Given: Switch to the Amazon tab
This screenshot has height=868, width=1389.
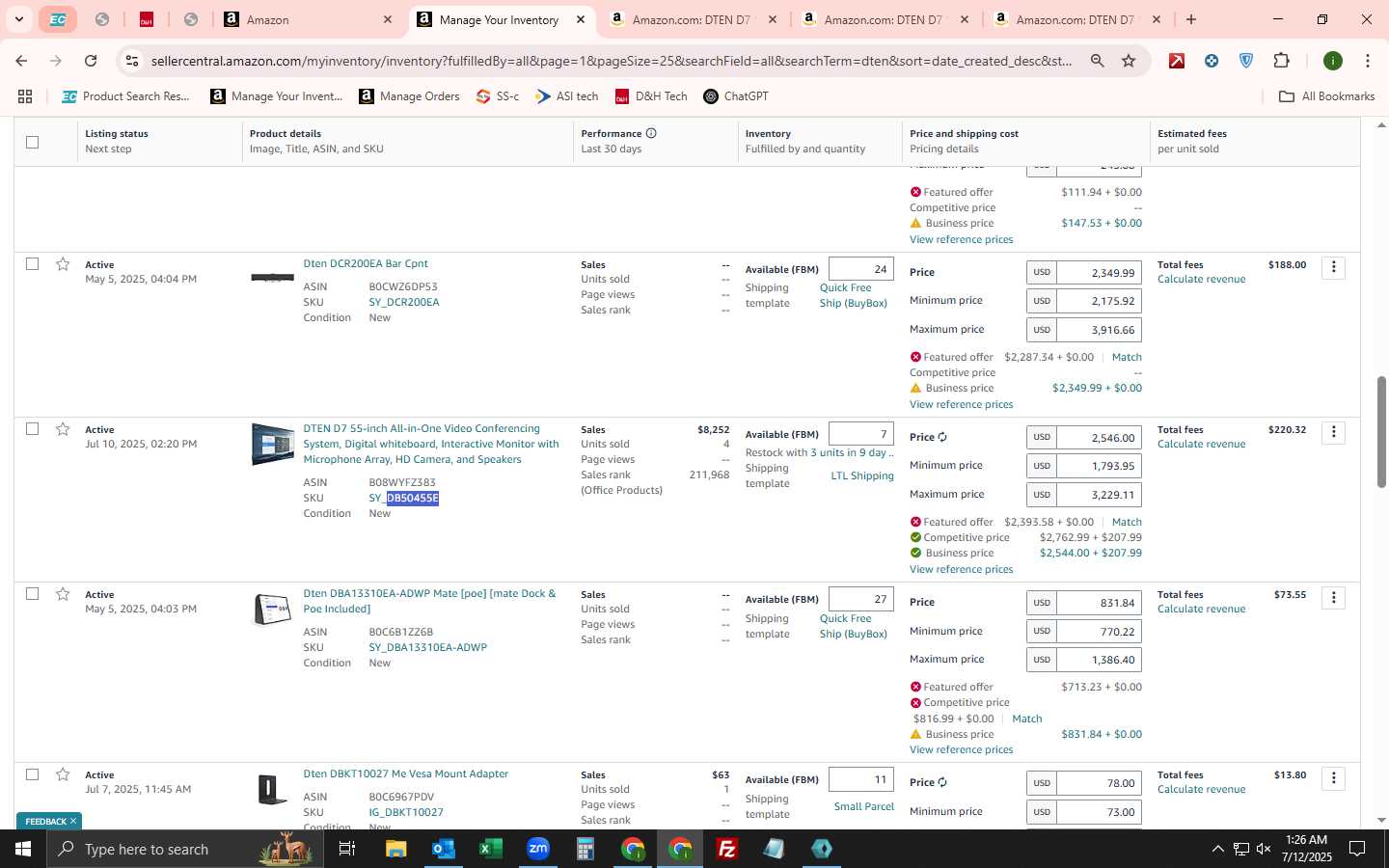Looking at the screenshot, I should click(x=309, y=19).
